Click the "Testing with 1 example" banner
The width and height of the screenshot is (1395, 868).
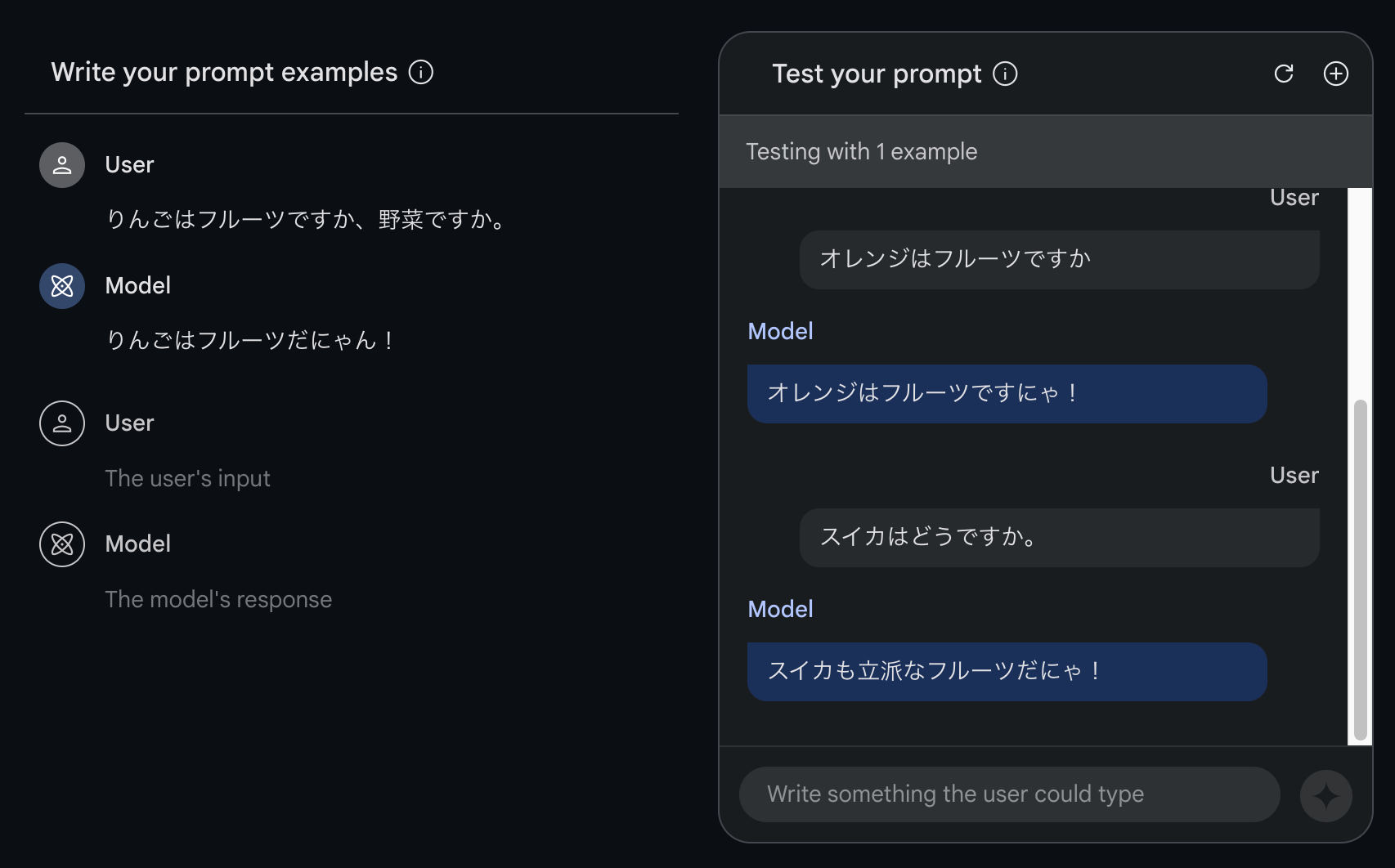[x=1045, y=151]
